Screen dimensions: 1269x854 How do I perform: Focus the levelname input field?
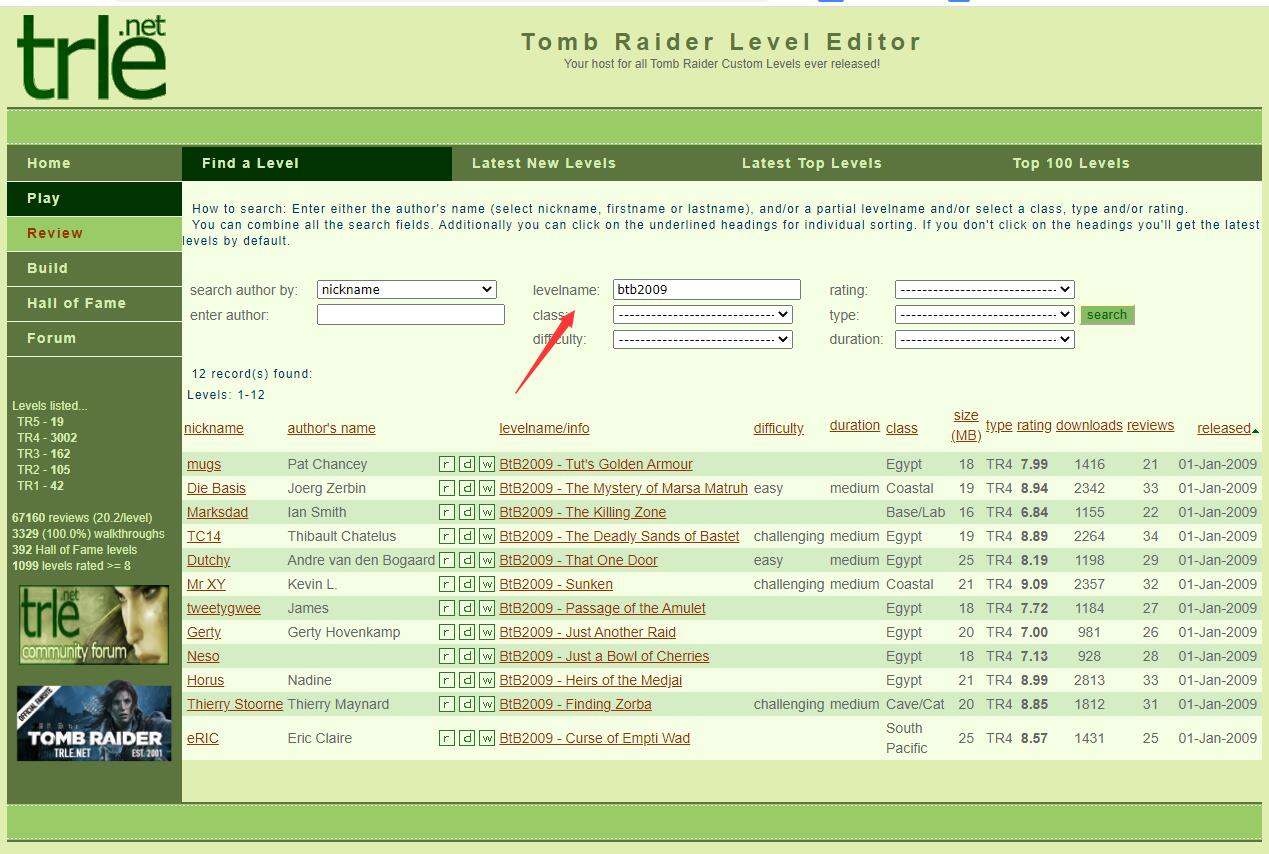pos(707,289)
